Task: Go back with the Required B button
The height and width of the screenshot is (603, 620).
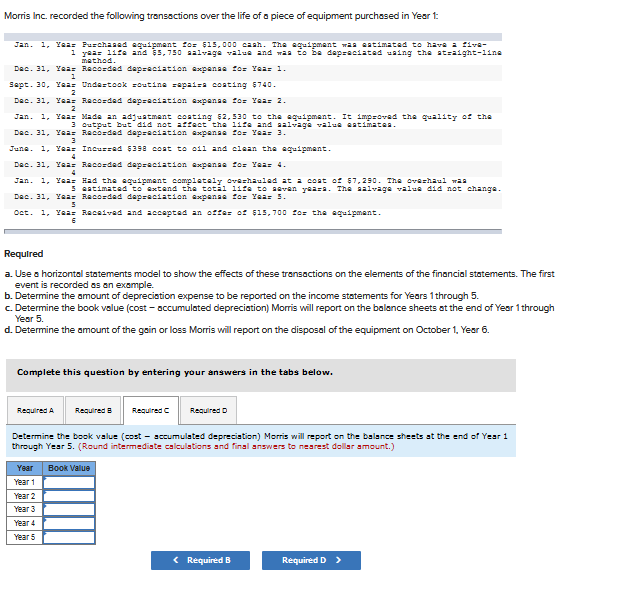Action: [x=200, y=560]
